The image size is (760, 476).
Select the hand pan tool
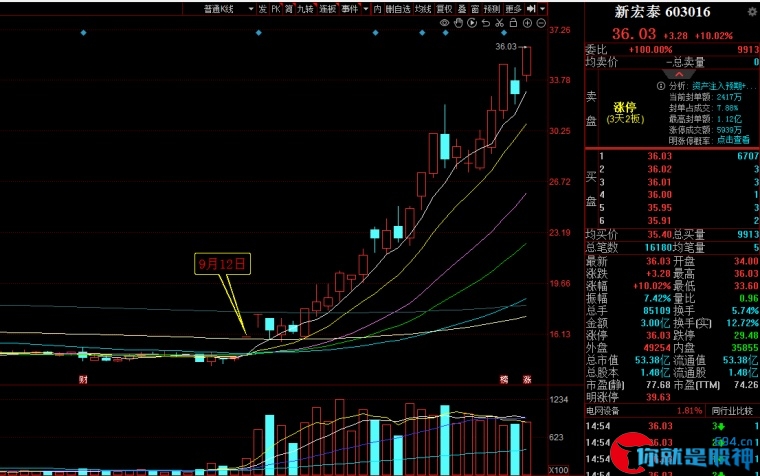(458, 23)
